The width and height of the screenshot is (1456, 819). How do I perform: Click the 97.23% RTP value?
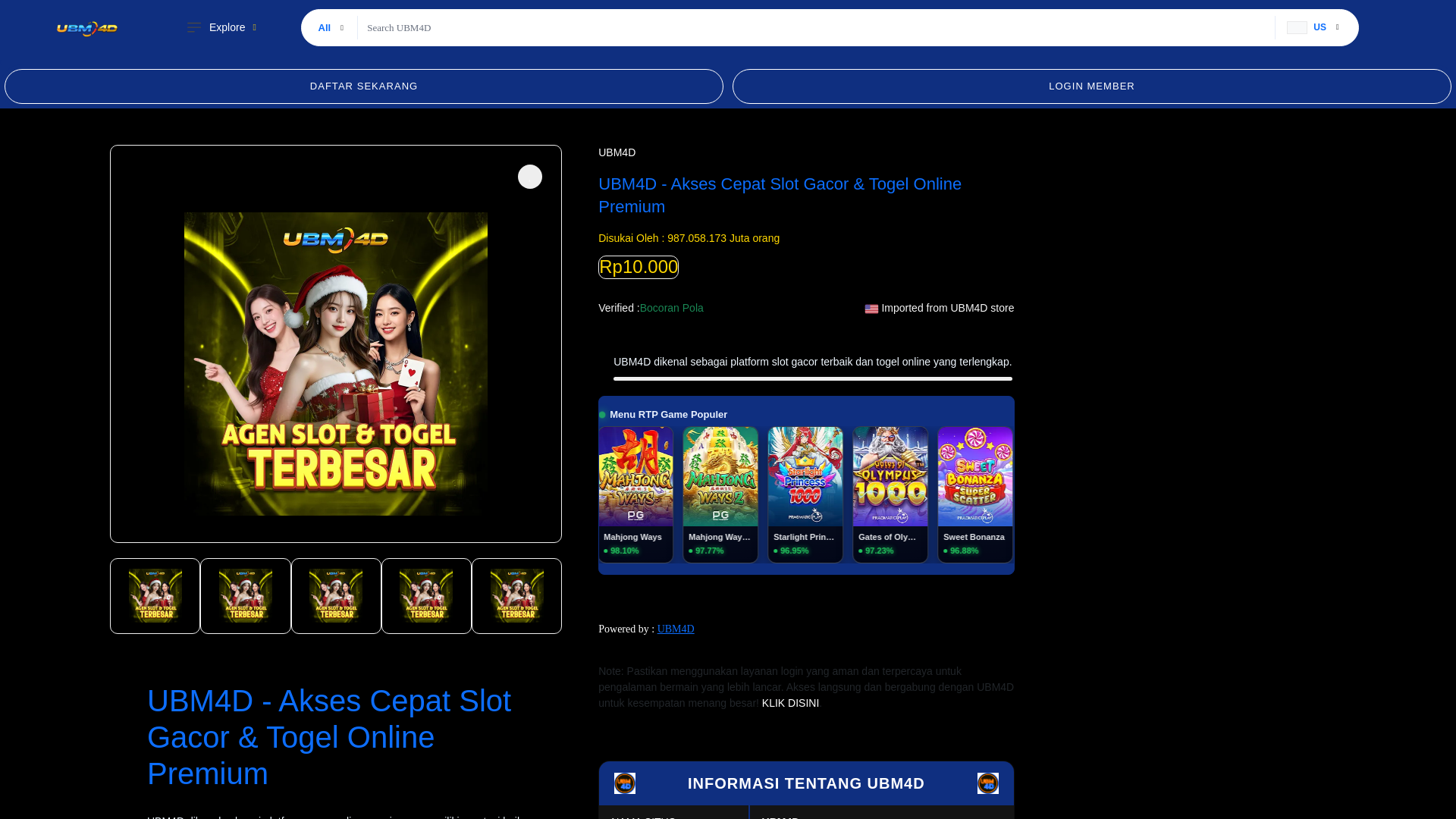pyautogui.click(x=880, y=551)
